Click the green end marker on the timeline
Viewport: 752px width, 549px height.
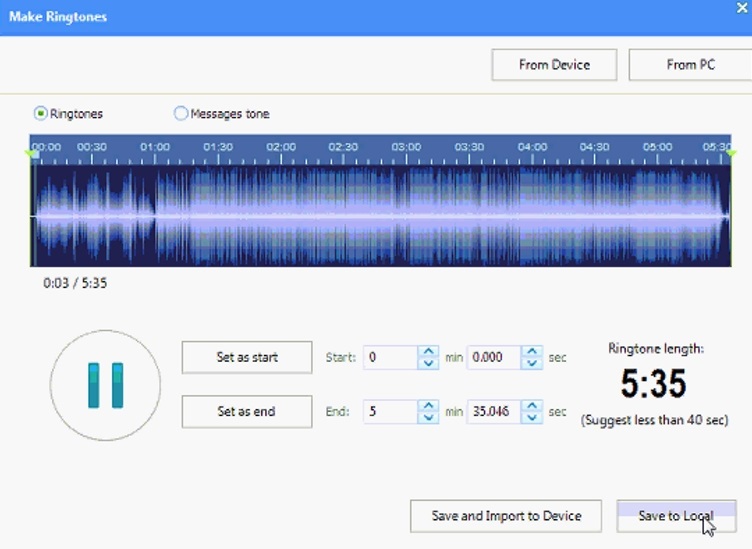[731, 153]
